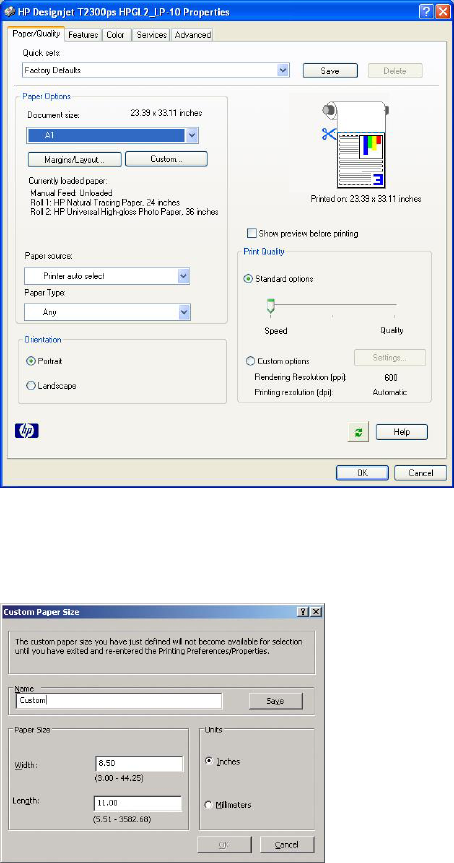Click the Margins/Layout button
Screen dimensions: 454x863
click(75, 159)
